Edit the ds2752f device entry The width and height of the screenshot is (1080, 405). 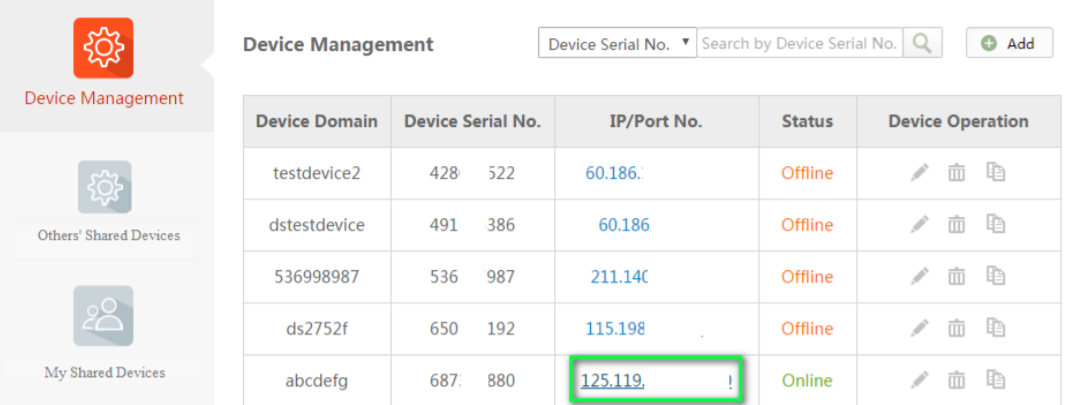click(x=920, y=328)
